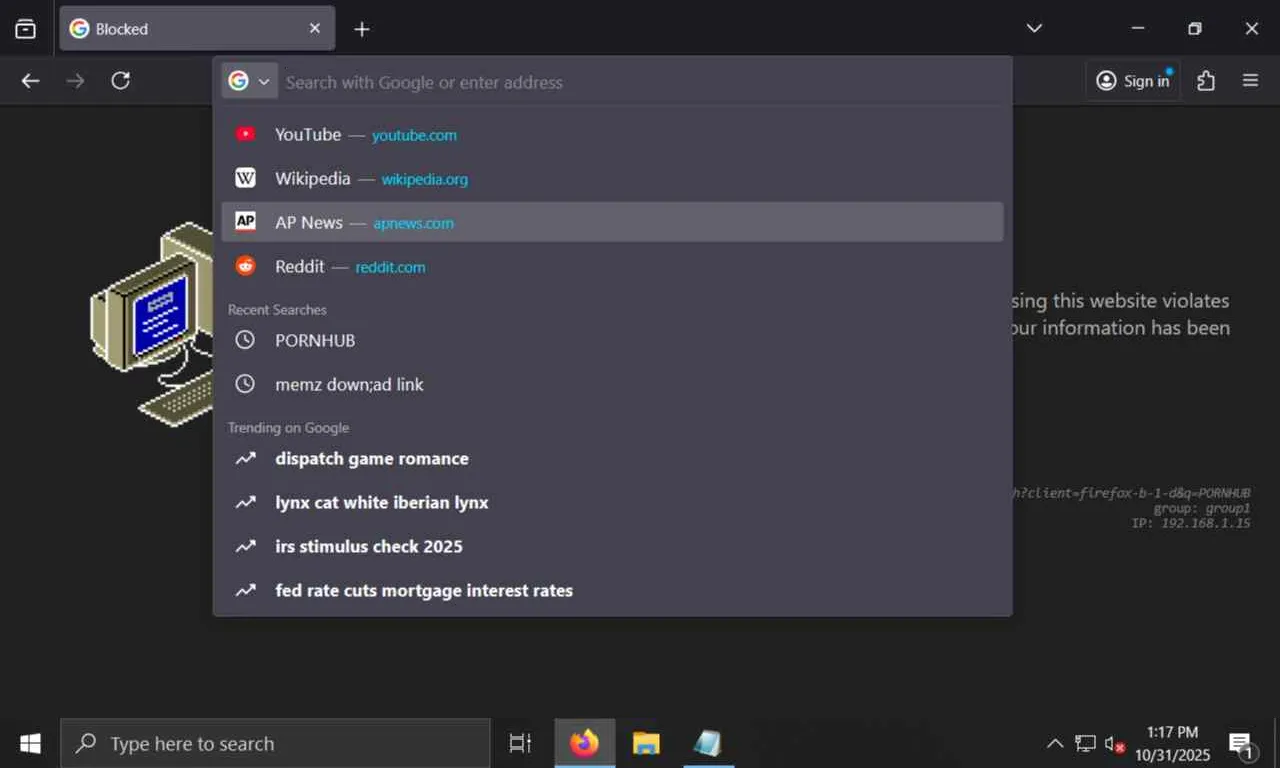Click clock icon beside 'memz down;ad link'
This screenshot has width=1280, height=768.
pyautogui.click(x=245, y=384)
